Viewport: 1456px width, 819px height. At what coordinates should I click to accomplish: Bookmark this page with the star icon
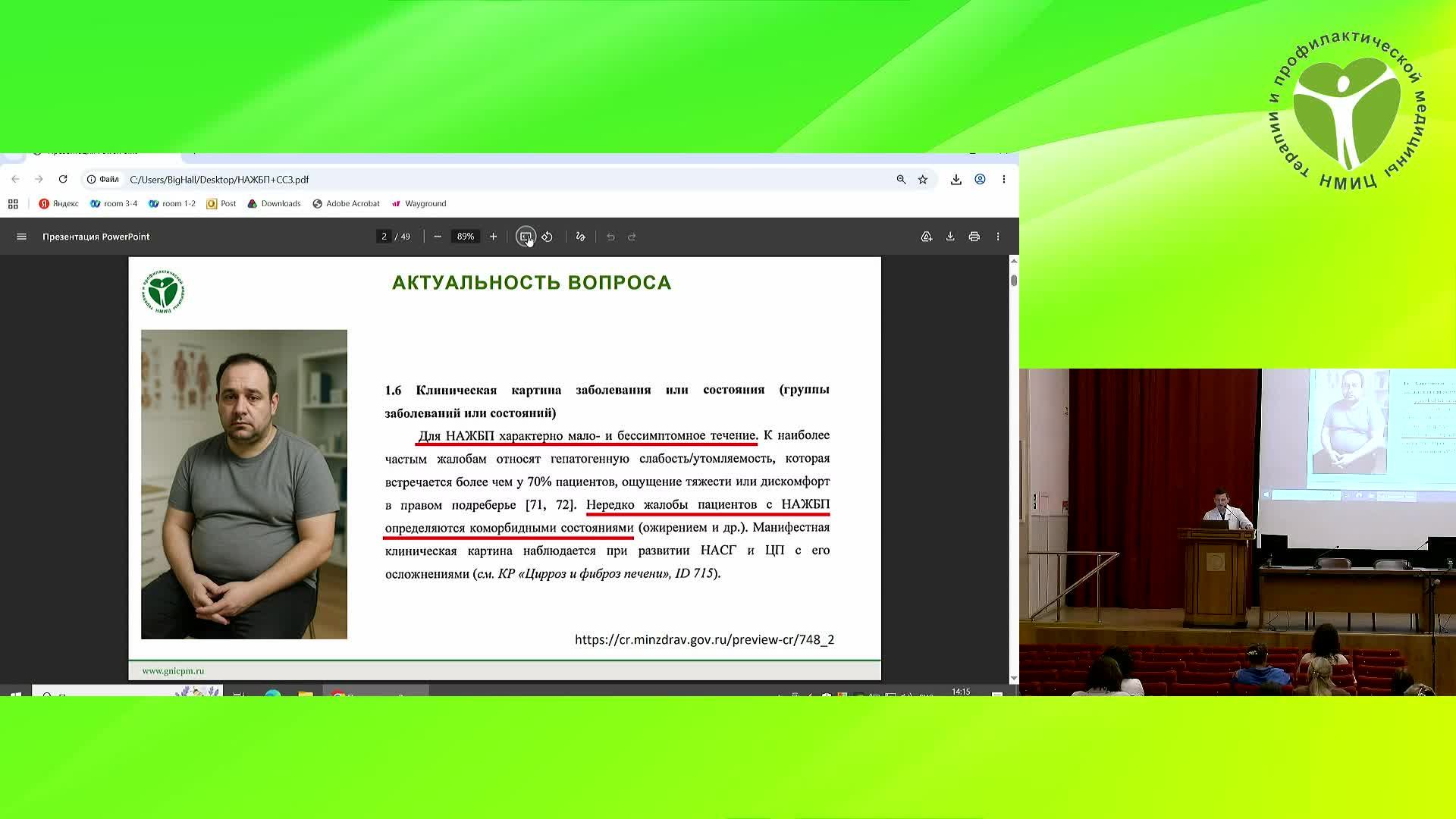pos(923,180)
